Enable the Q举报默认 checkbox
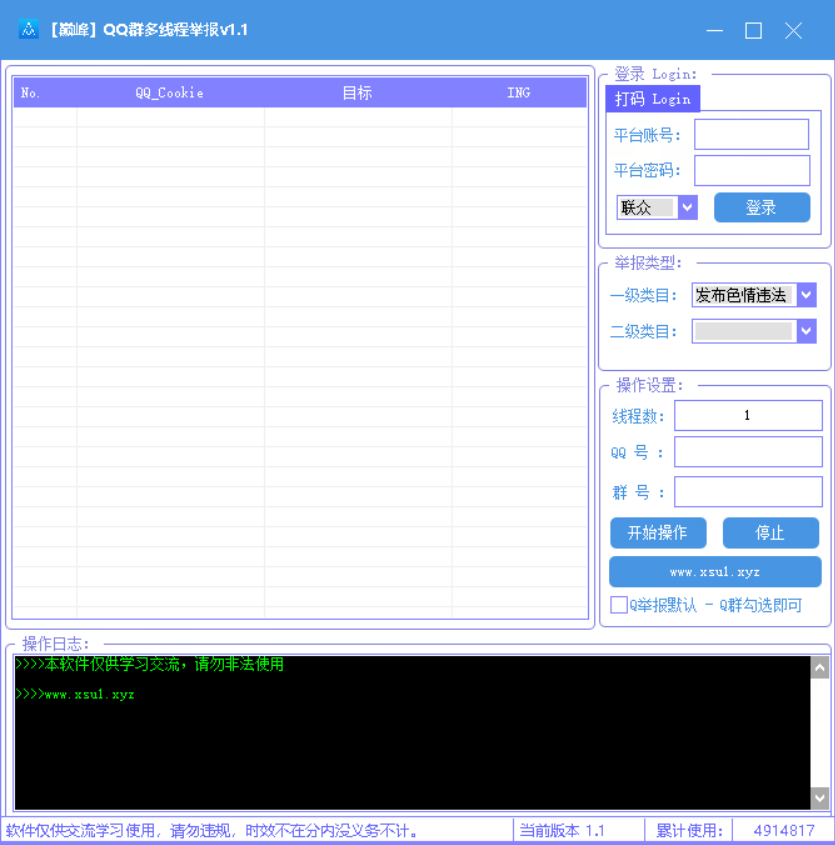The image size is (835, 845). [x=619, y=605]
